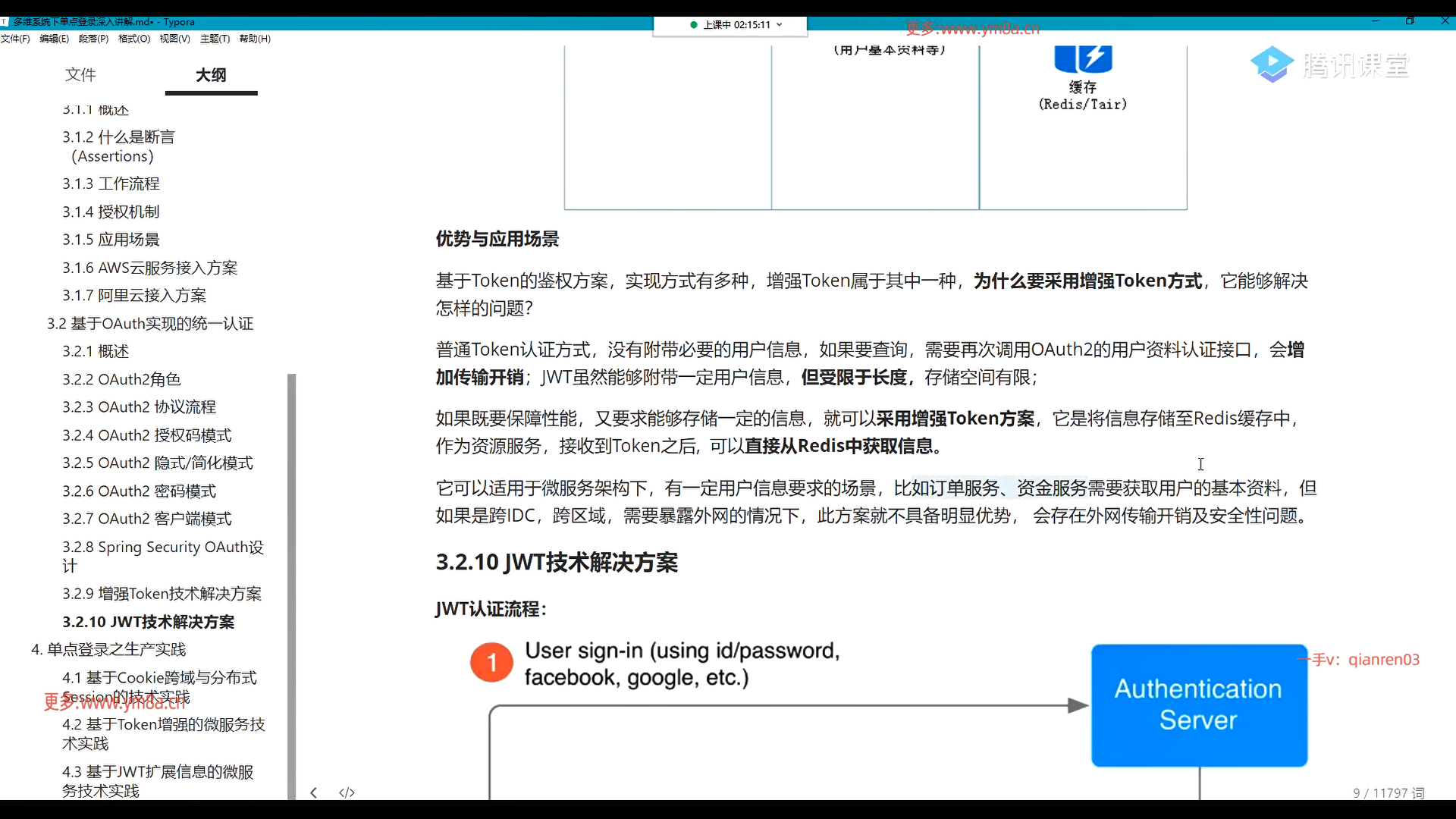The height and width of the screenshot is (819, 1456).
Task: Expand the class timer dropdown arrow
Action: coord(780,25)
